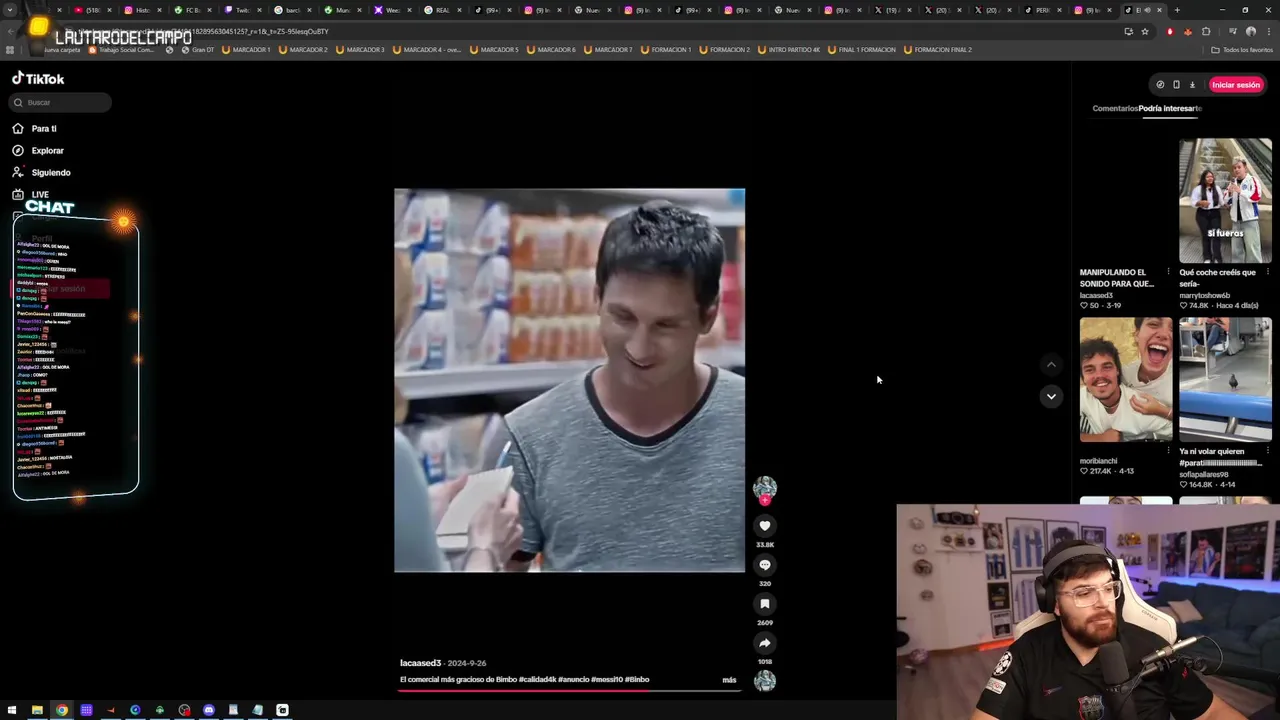The image size is (1280, 720).
Task: Open lacaased3 username below the video
Action: point(420,663)
